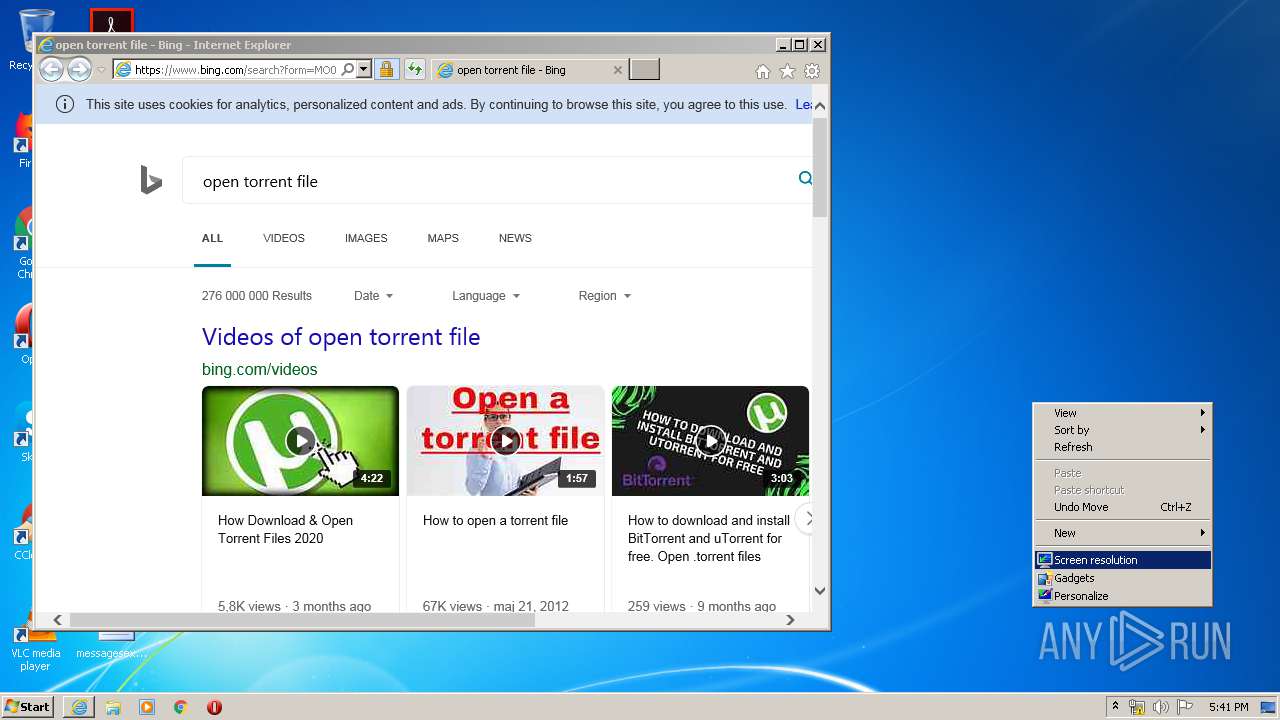Click the vertical scrollbar down arrow
This screenshot has width=1280, height=720.
coord(820,590)
